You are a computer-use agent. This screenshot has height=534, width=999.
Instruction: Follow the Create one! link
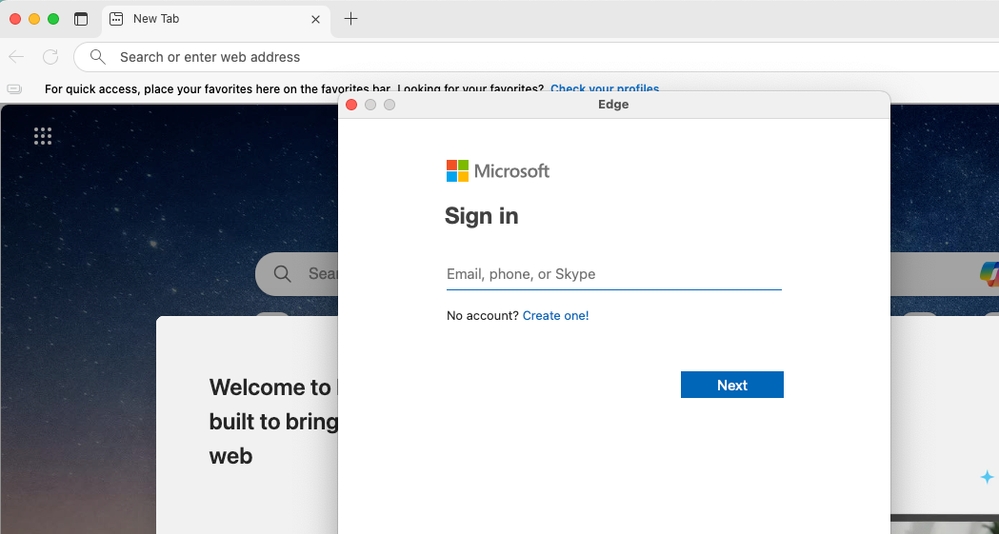(x=555, y=316)
